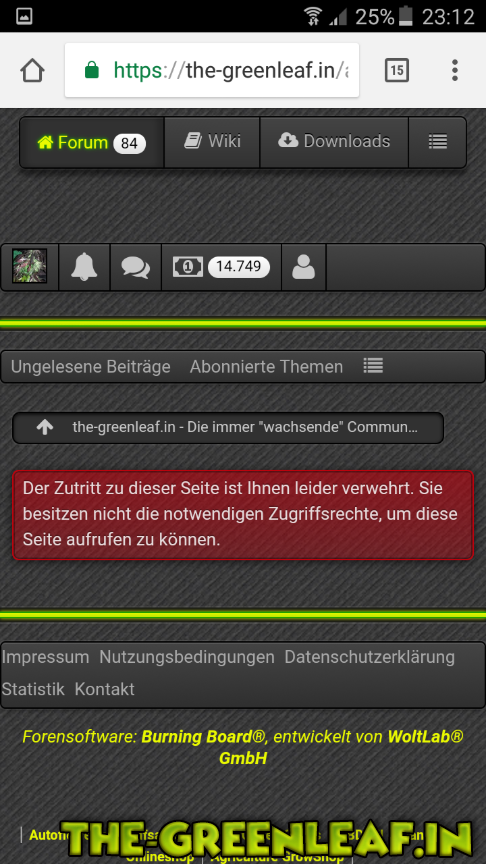Open the Wiki tab
The width and height of the screenshot is (486, 864).
(x=212, y=142)
